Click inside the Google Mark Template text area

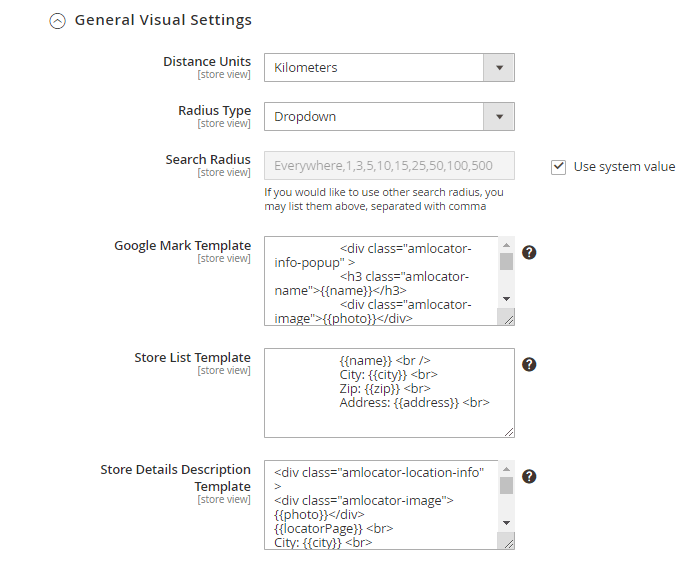click(382, 281)
